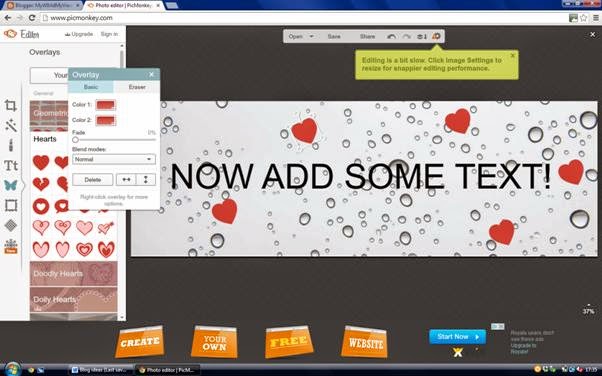Click the Upgrade link
Screen dimensions: 602x376
click(x=79, y=34)
